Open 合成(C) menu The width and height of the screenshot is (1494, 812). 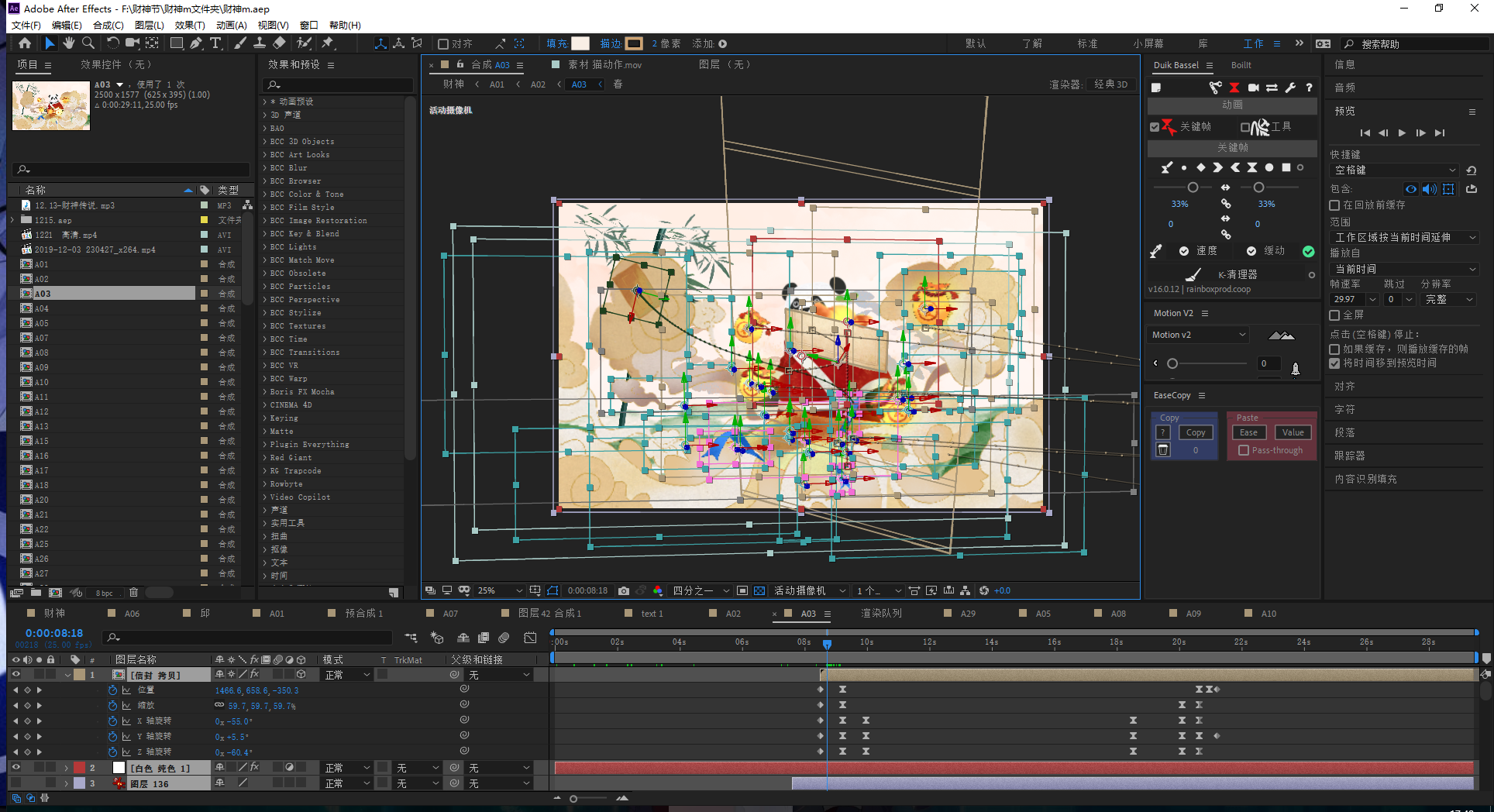(x=108, y=26)
